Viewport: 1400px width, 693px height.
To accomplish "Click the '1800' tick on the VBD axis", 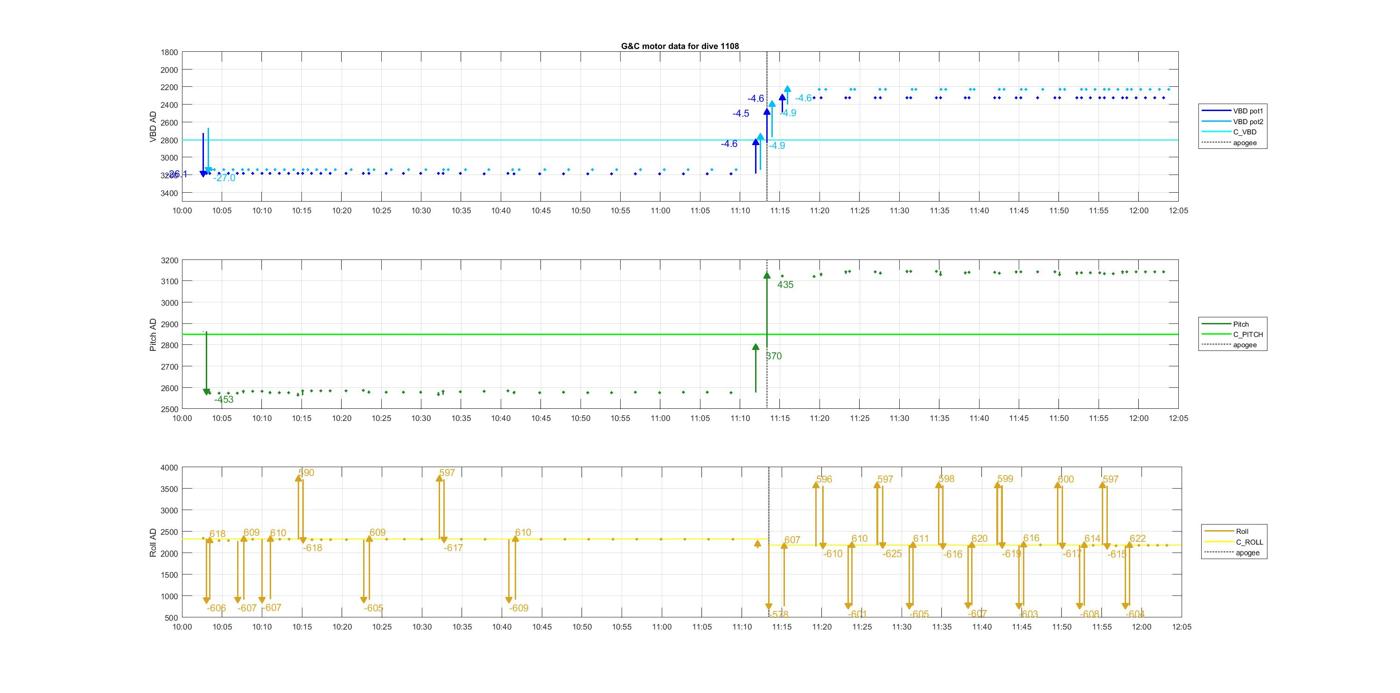I will pyautogui.click(x=170, y=52).
